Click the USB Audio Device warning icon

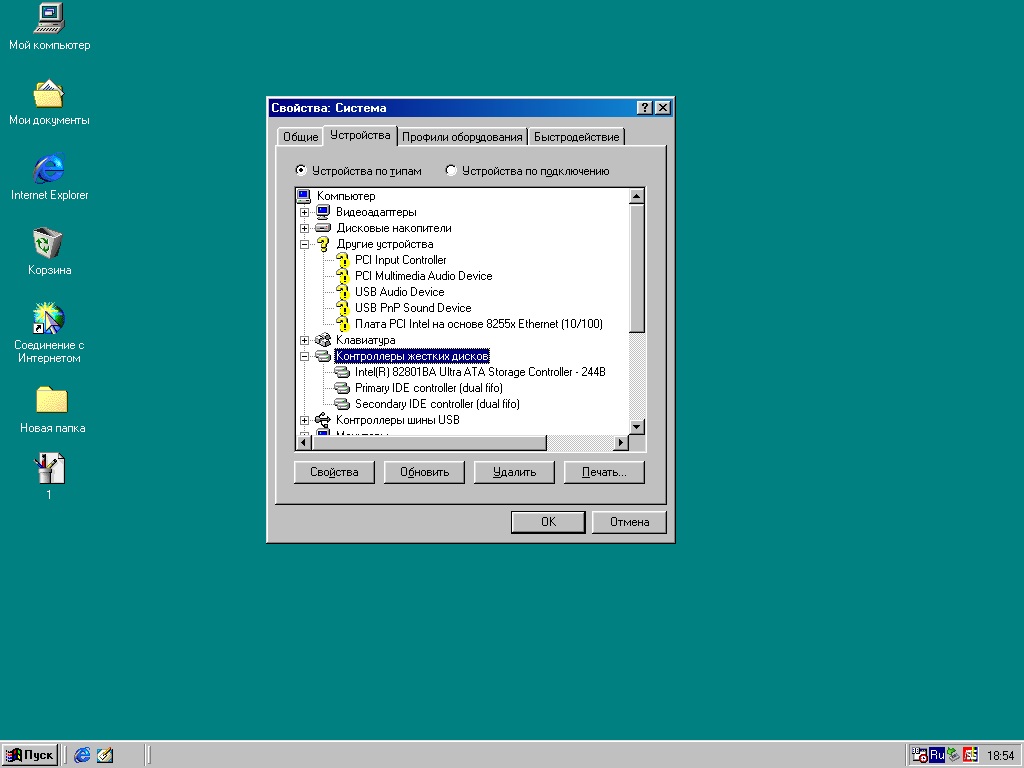tap(343, 292)
